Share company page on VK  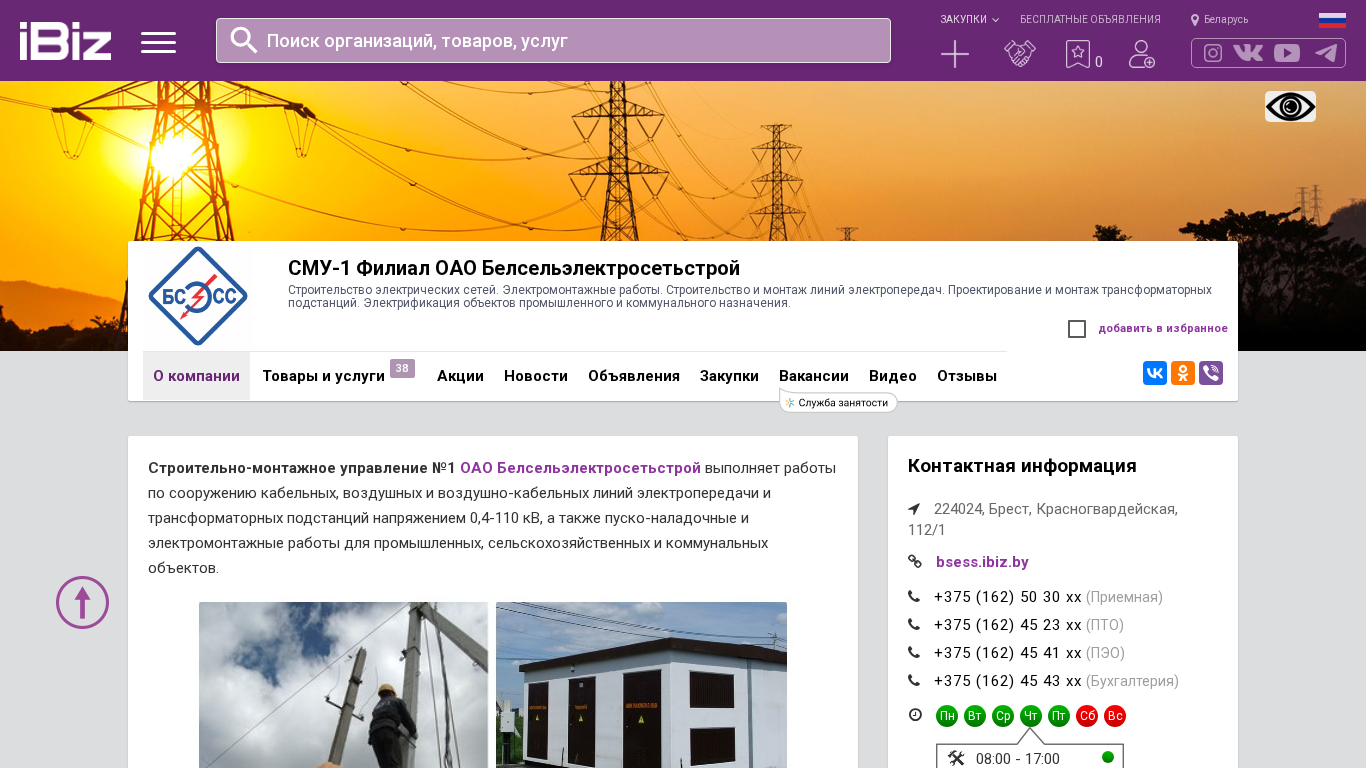(1155, 373)
